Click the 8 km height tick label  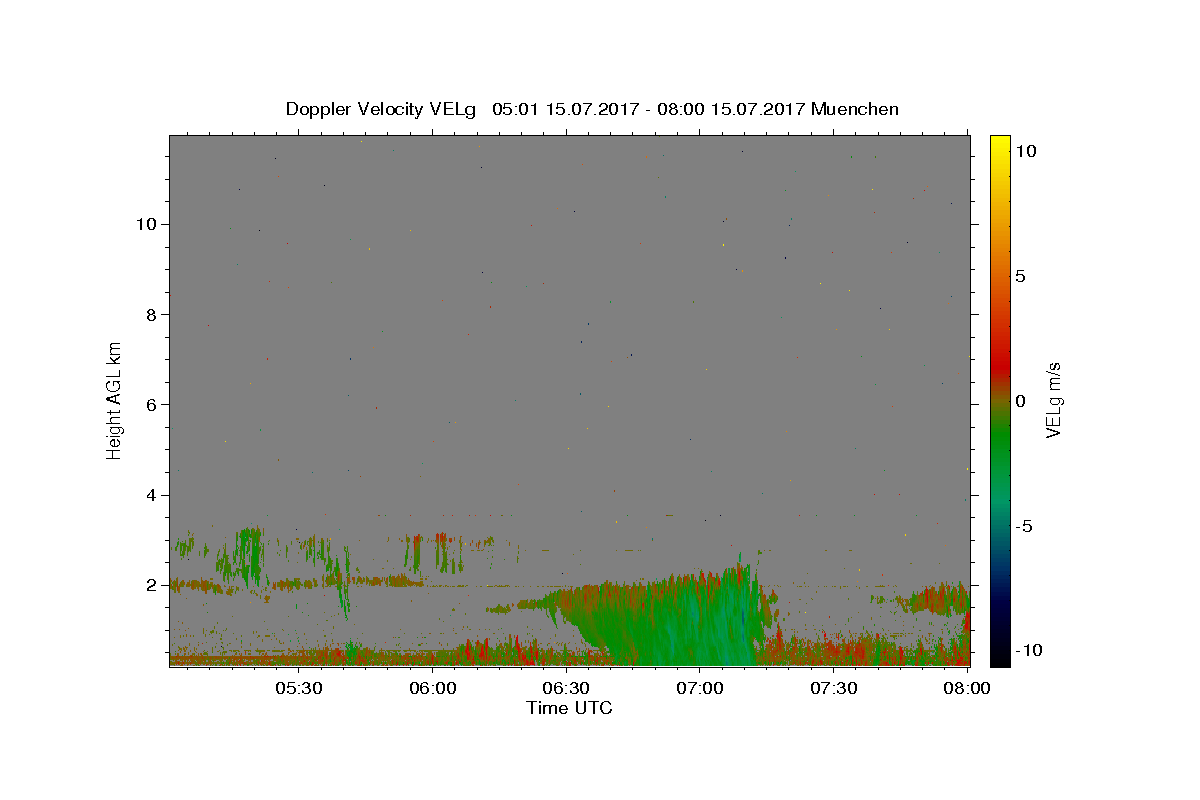click(149, 314)
